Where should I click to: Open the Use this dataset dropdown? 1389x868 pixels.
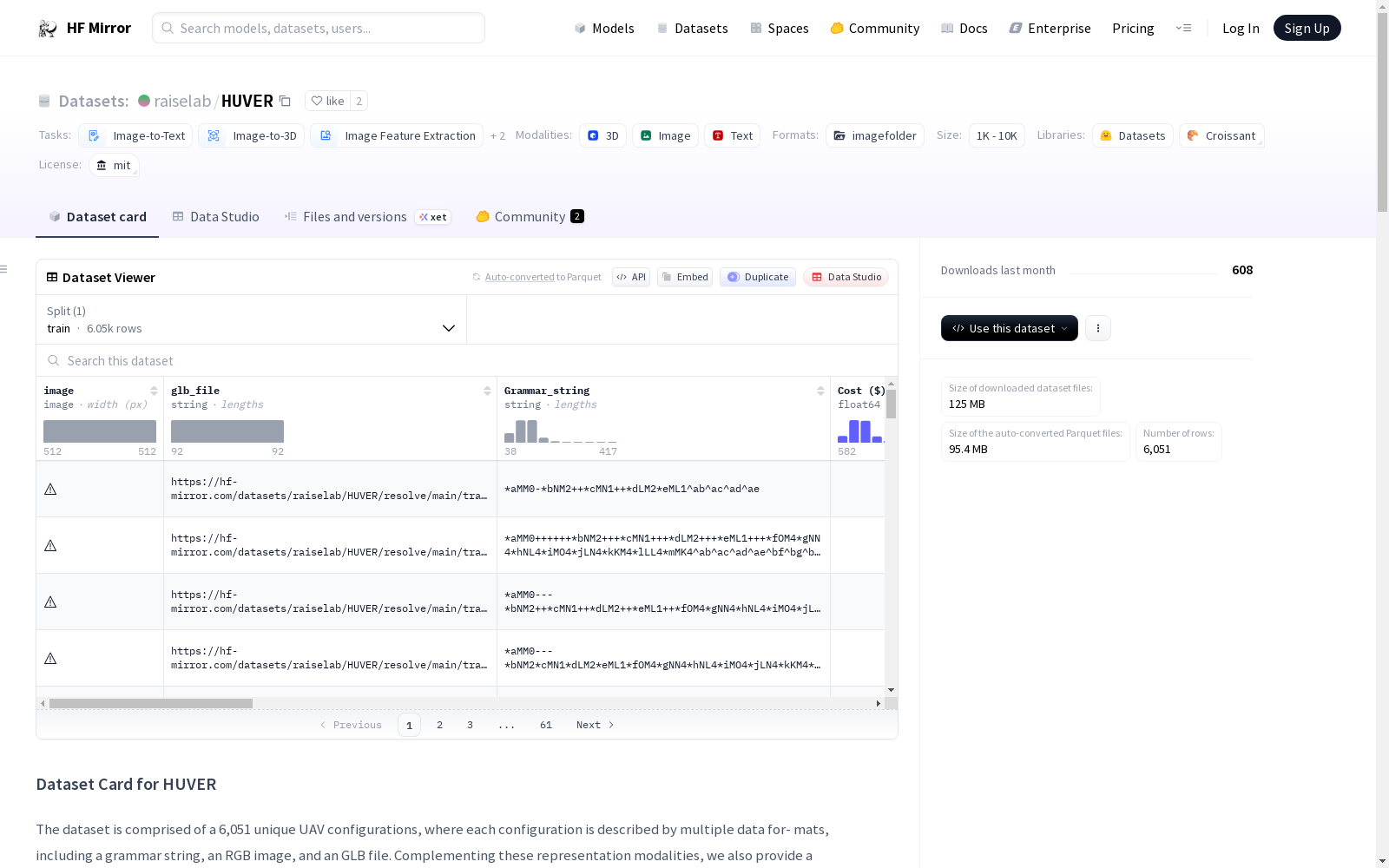click(1010, 328)
